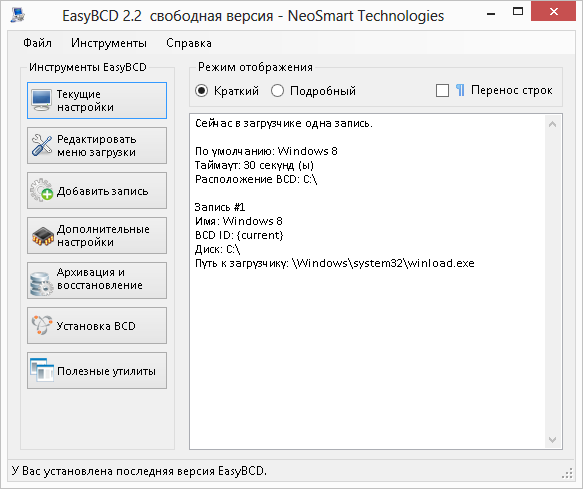Click the windows icon for Полезные утилиты
Image resolution: width=583 pixels, height=489 pixels.
pos(41,370)
